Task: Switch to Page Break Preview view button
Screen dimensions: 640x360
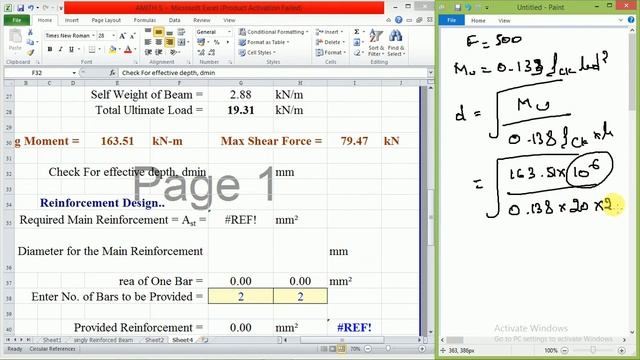Action: (341, 349)
